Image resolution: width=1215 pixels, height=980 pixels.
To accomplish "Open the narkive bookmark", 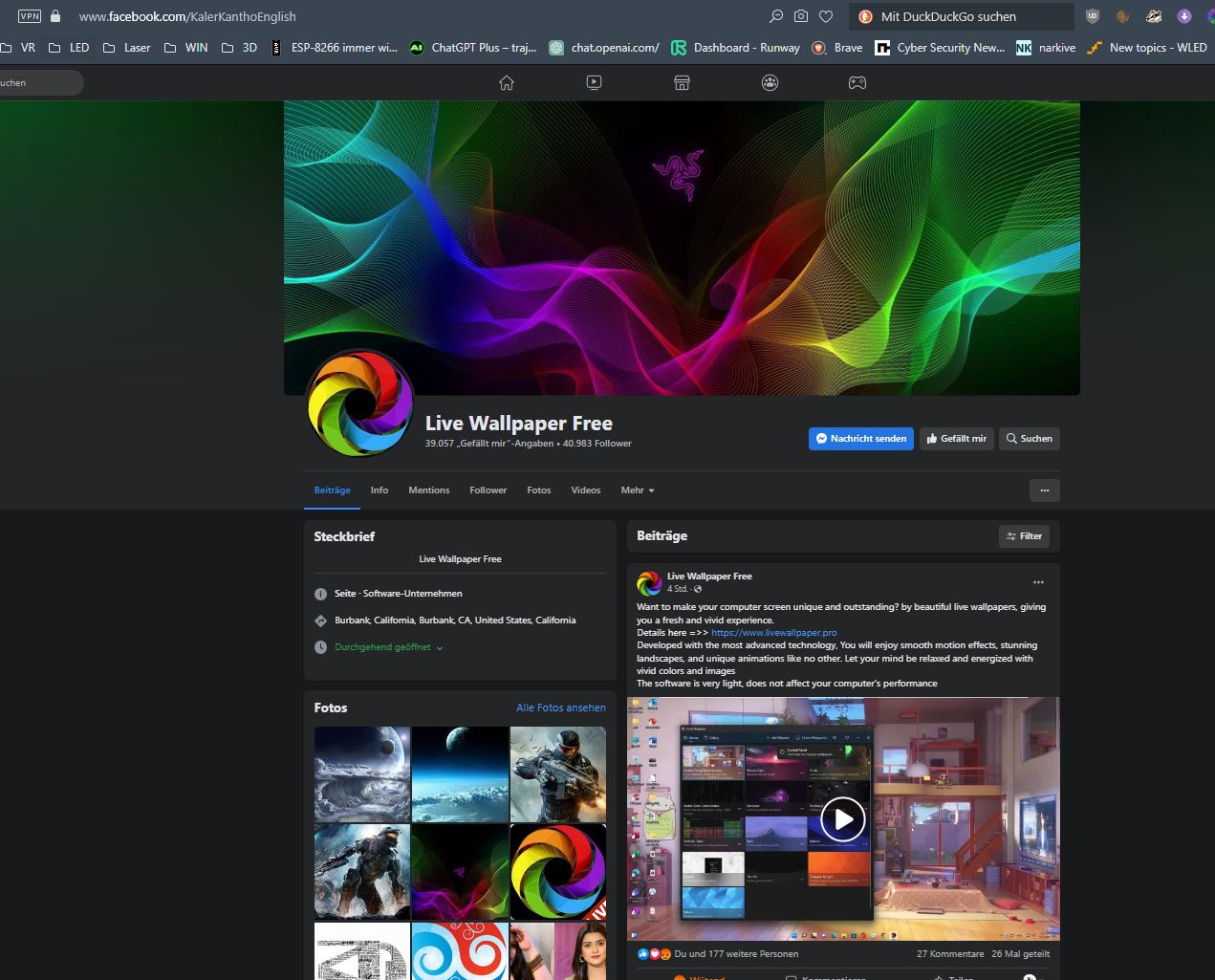I will tap(1046, 47).
